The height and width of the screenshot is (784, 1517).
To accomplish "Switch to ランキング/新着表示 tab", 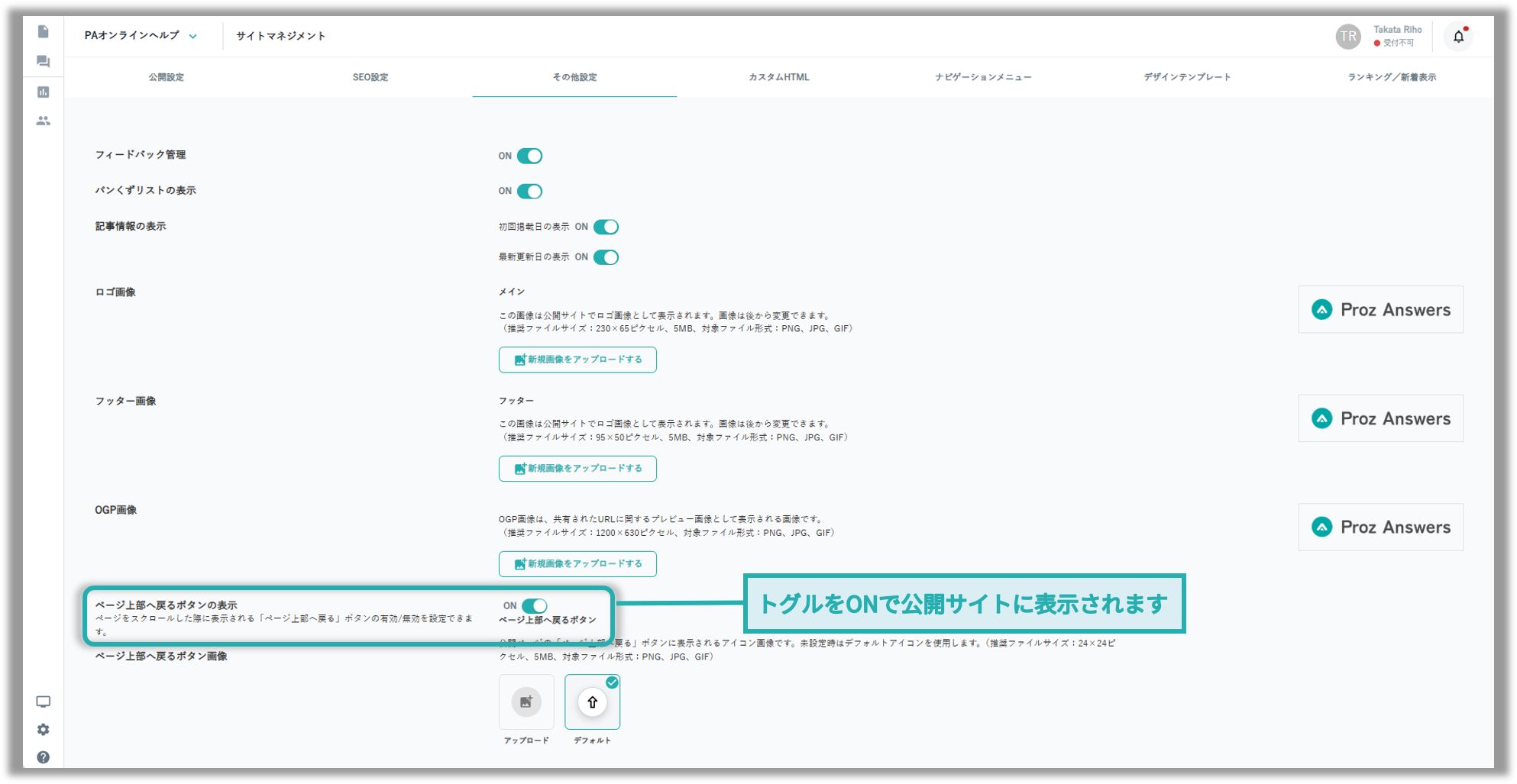I will coord(1392,77).
